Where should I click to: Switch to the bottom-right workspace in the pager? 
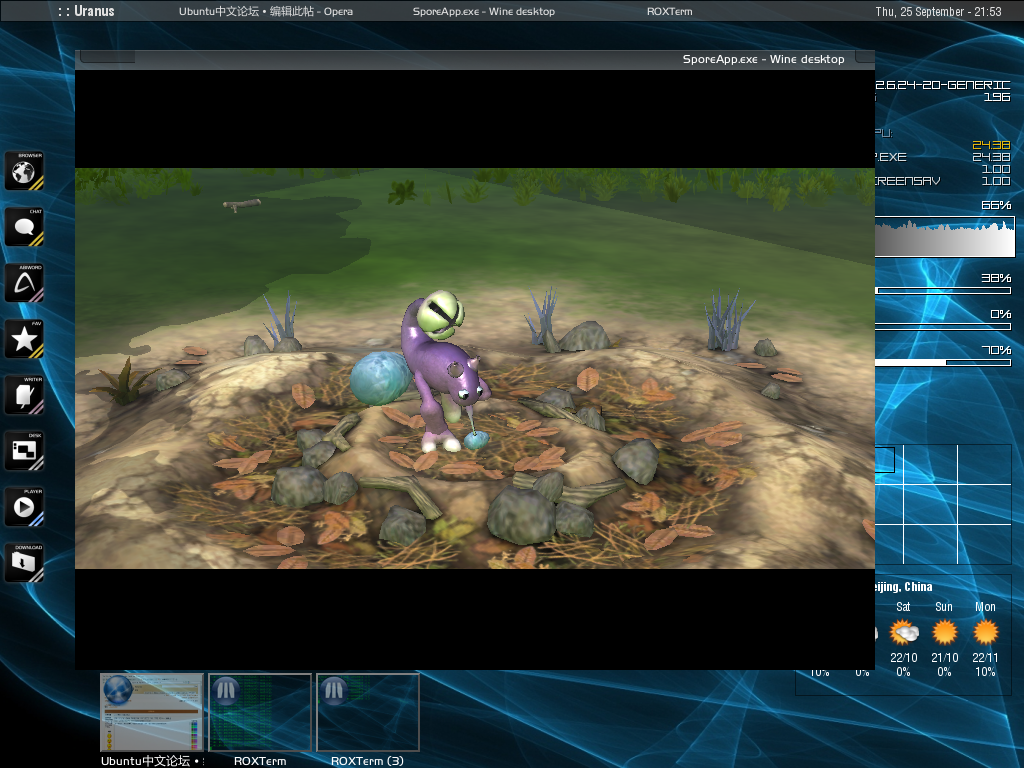[985, 544]
